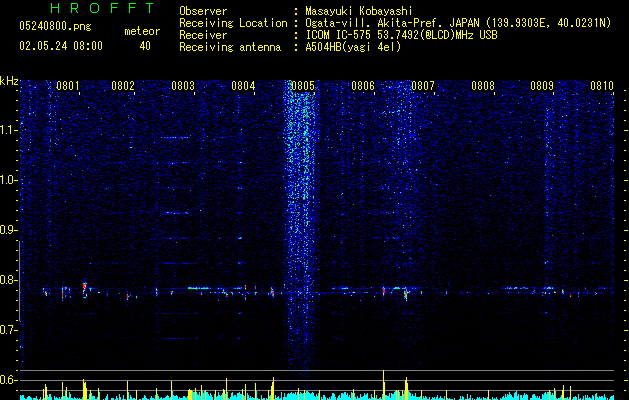Click the 0802 time marker

point(123,86)
